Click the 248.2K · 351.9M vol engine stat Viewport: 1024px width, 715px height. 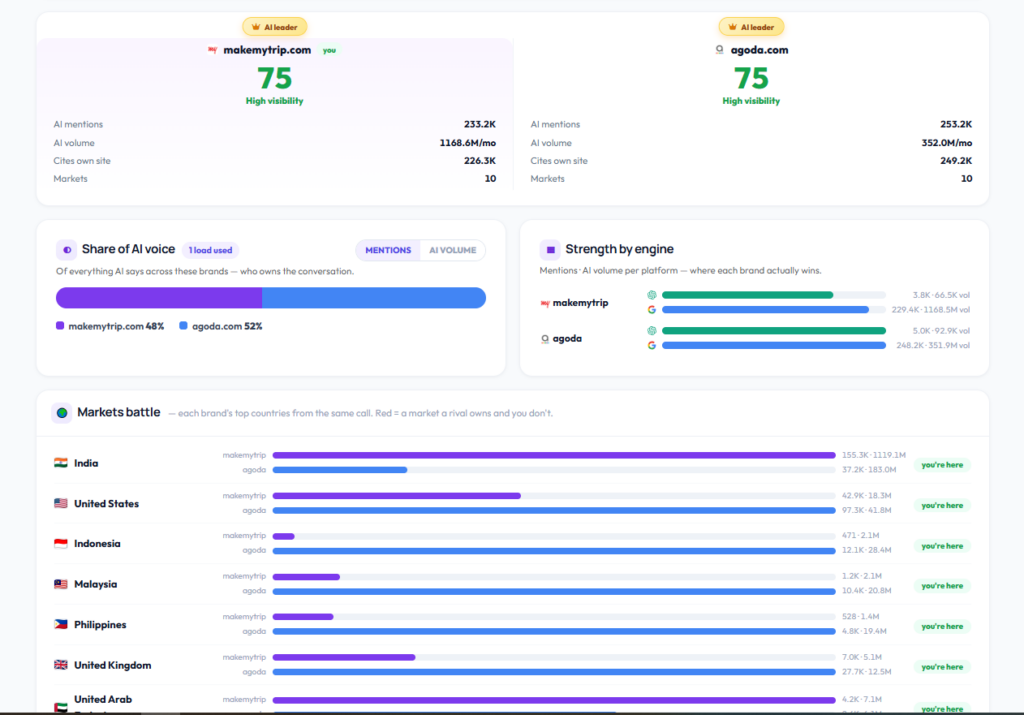[x=933, y=345]
